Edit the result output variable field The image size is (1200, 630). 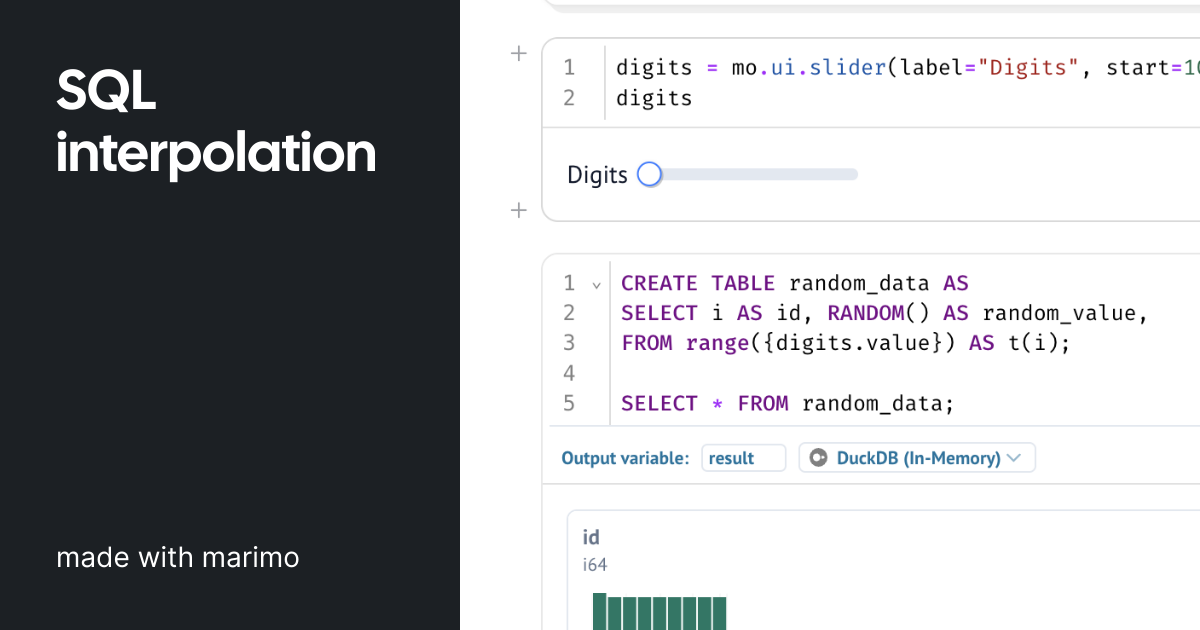pyautogui.click(x=744, y=458)
